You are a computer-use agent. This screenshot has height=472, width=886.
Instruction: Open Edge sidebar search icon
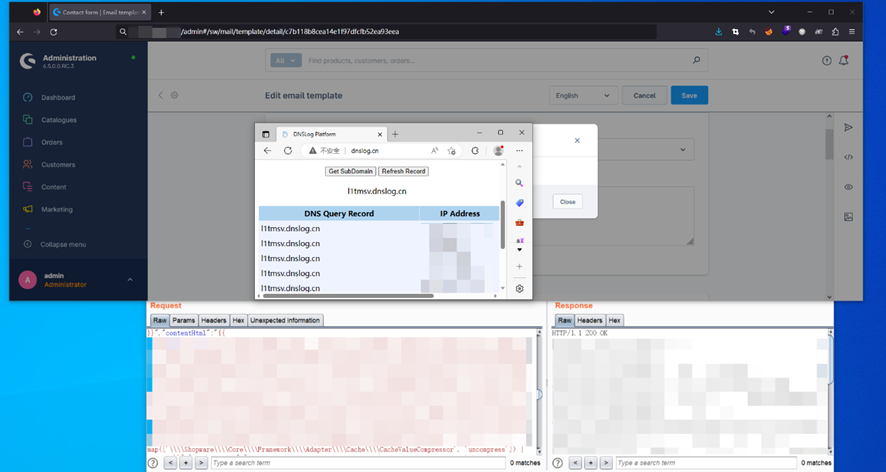519,183
